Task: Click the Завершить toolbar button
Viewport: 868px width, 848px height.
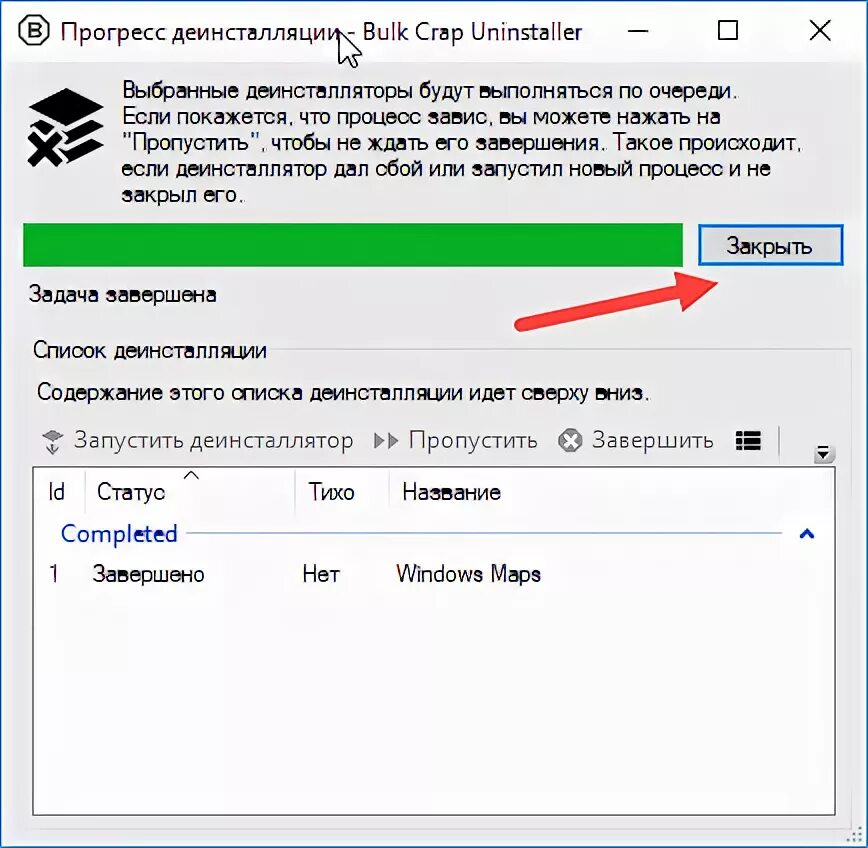Action: point(636,441)
